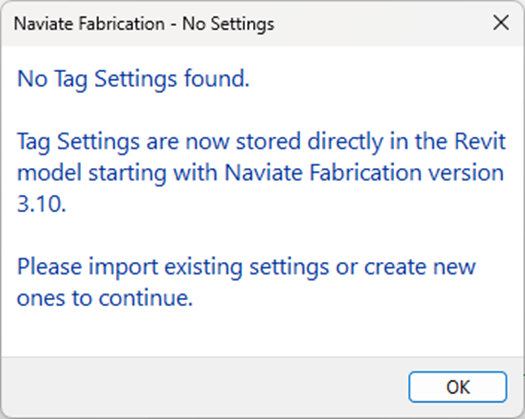The height and width of the screenshot is (419, 525).
Task: Click the Naviate Fabrication - No Settings title
Action: (144, 24)
